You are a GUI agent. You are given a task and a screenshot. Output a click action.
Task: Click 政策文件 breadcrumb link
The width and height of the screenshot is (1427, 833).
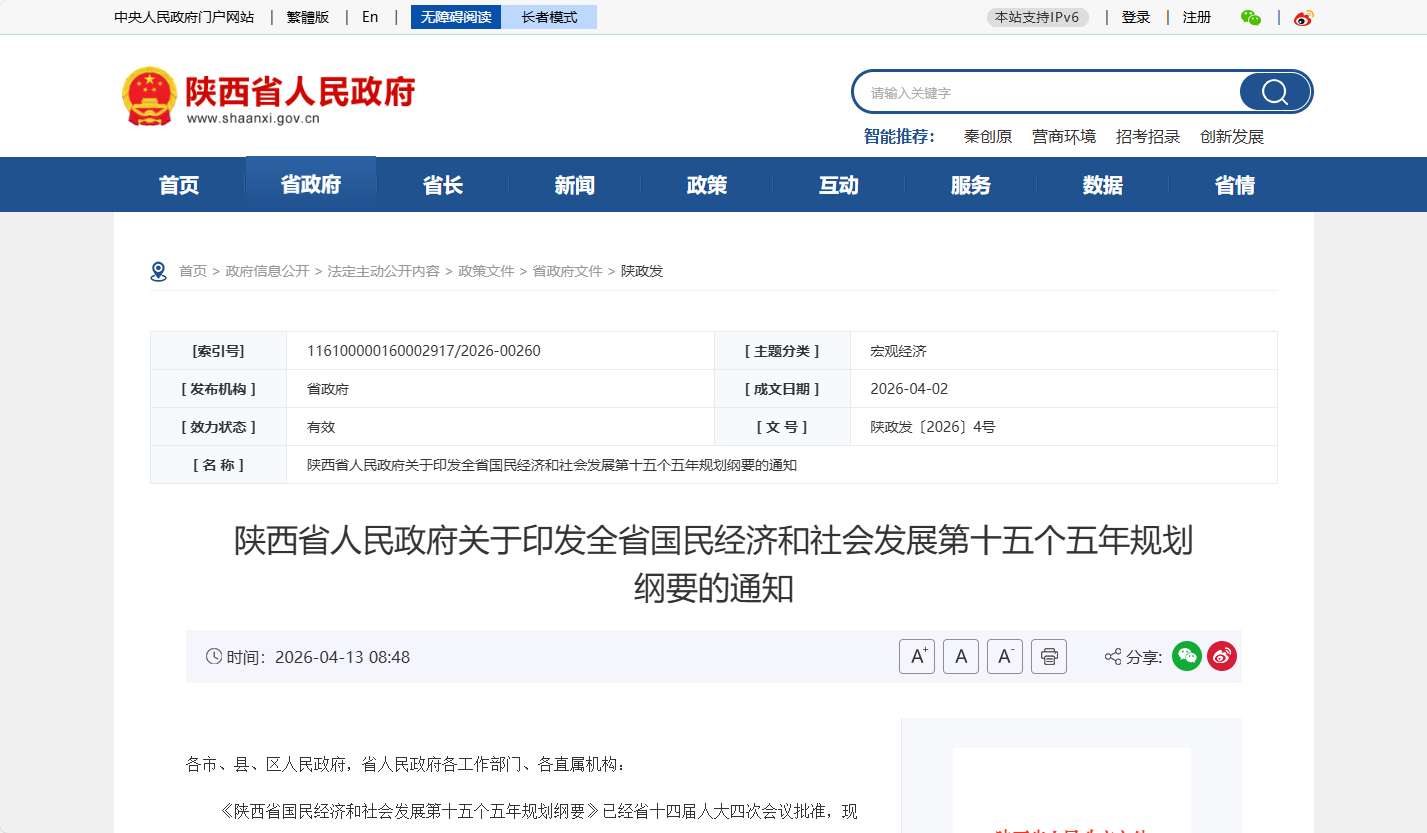pos(486,271)
